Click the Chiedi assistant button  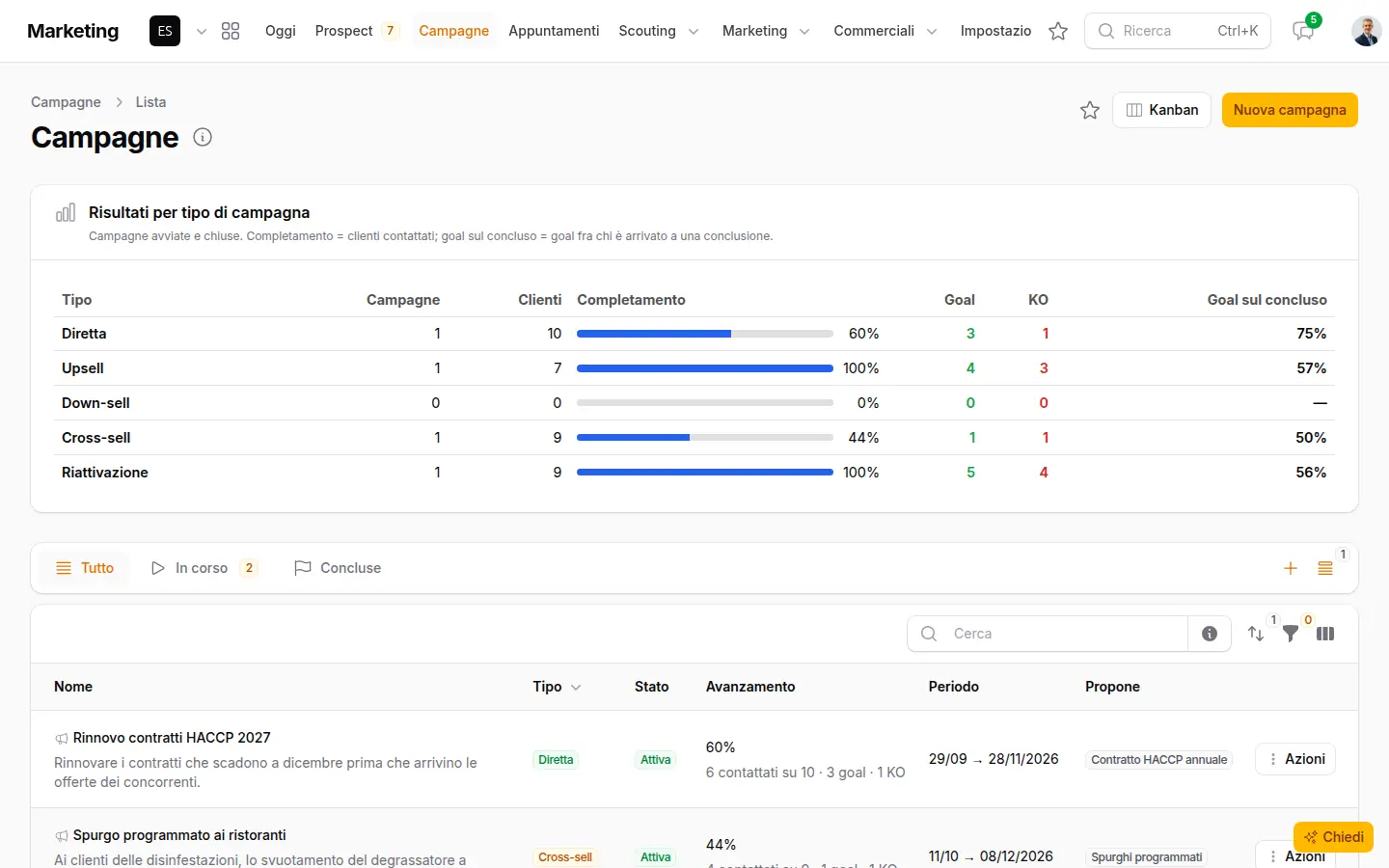click(x=1333, y=837)
